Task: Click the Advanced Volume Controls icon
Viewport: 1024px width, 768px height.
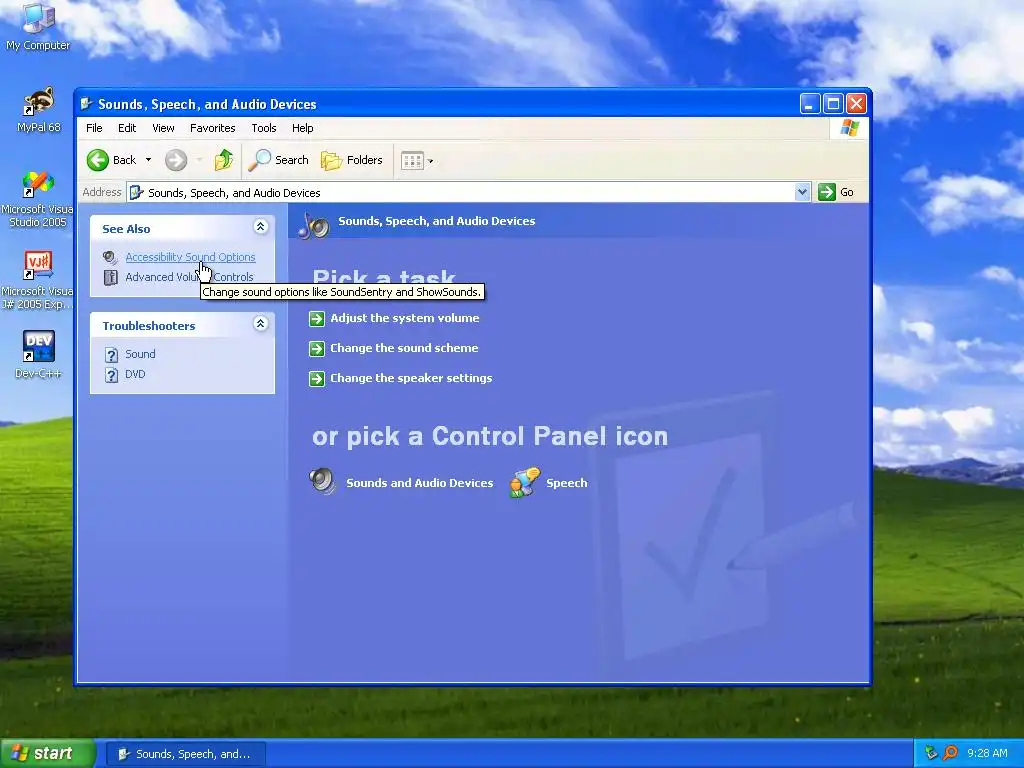Action: tap(110, 278)
